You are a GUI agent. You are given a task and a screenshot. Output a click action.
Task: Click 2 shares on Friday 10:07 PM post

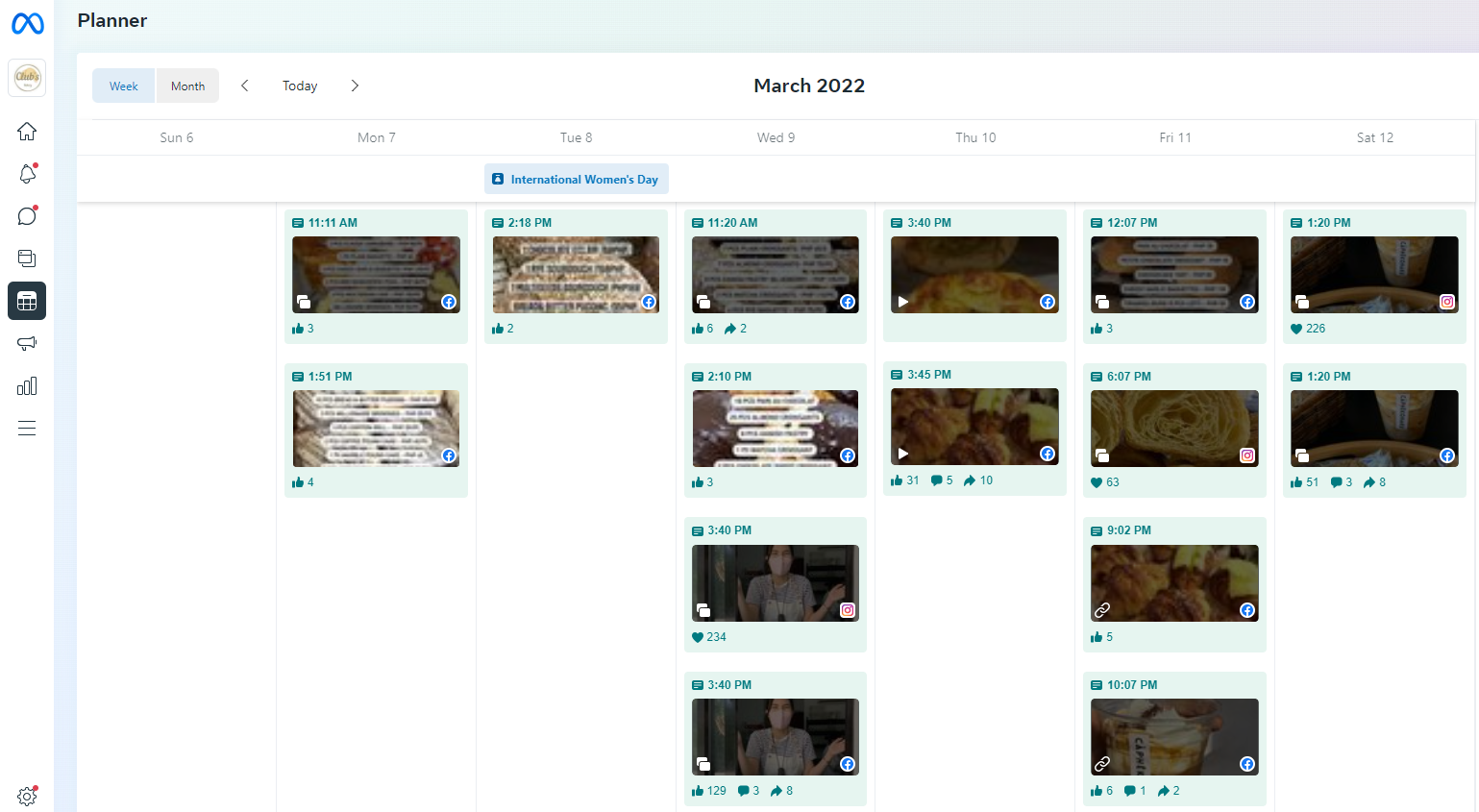point(1169,791)
